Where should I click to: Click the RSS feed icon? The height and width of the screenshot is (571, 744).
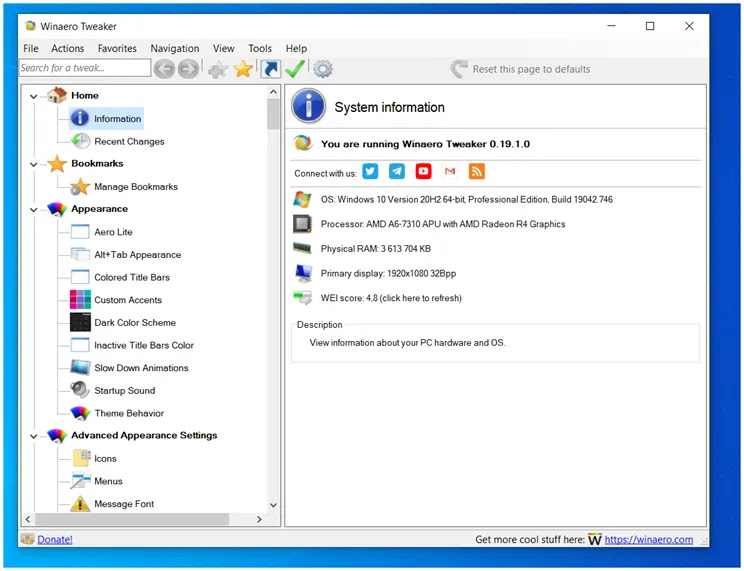(x=477, y=171)
